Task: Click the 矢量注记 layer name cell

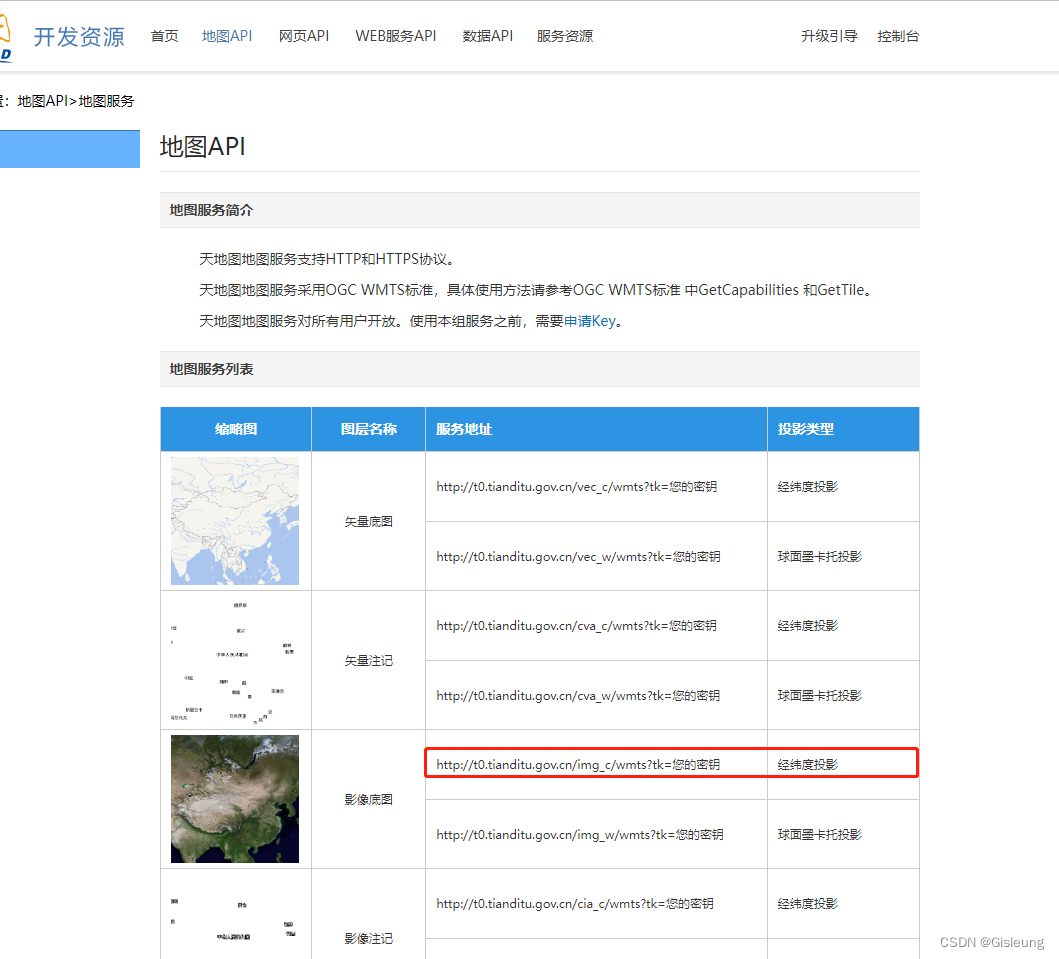Action: (369, 660)
